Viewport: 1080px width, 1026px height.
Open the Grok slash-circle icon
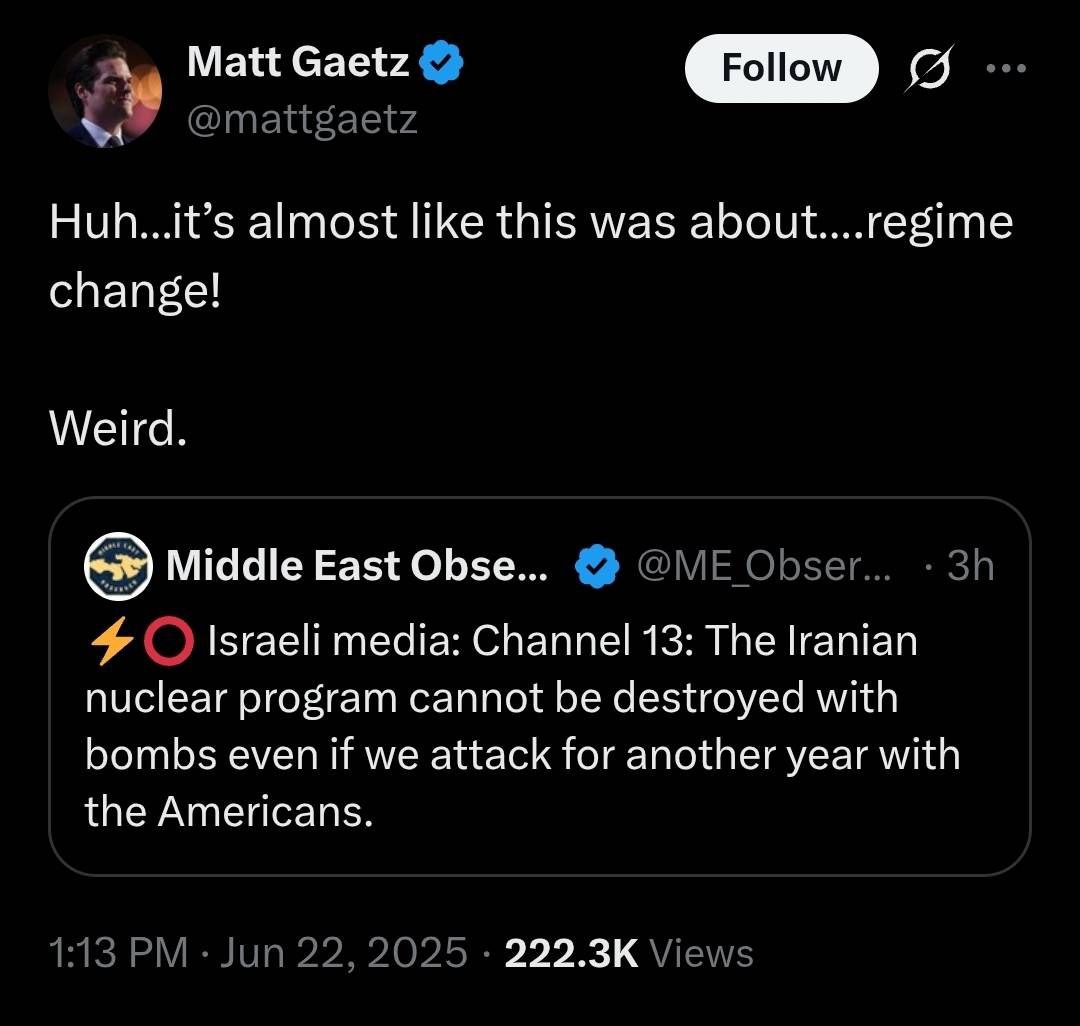[x=929, y=69]
